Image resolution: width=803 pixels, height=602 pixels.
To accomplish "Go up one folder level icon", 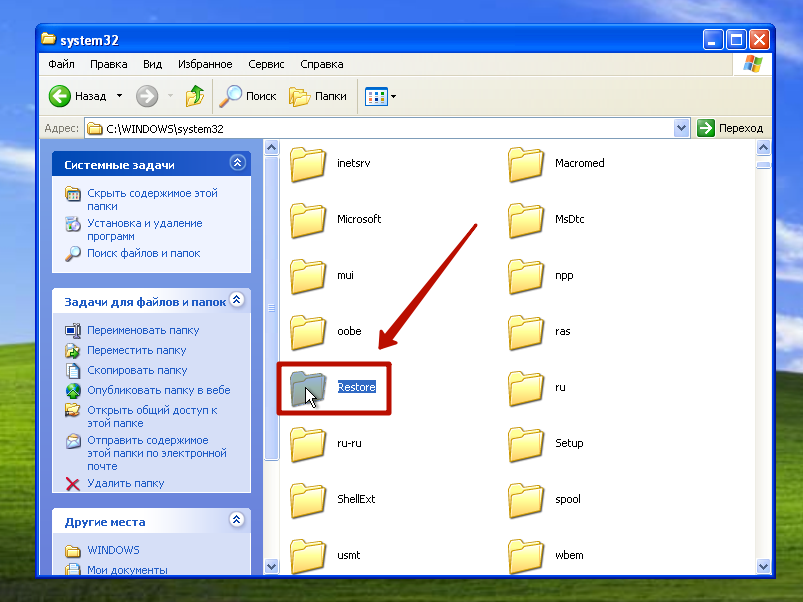I will [195, 96].
